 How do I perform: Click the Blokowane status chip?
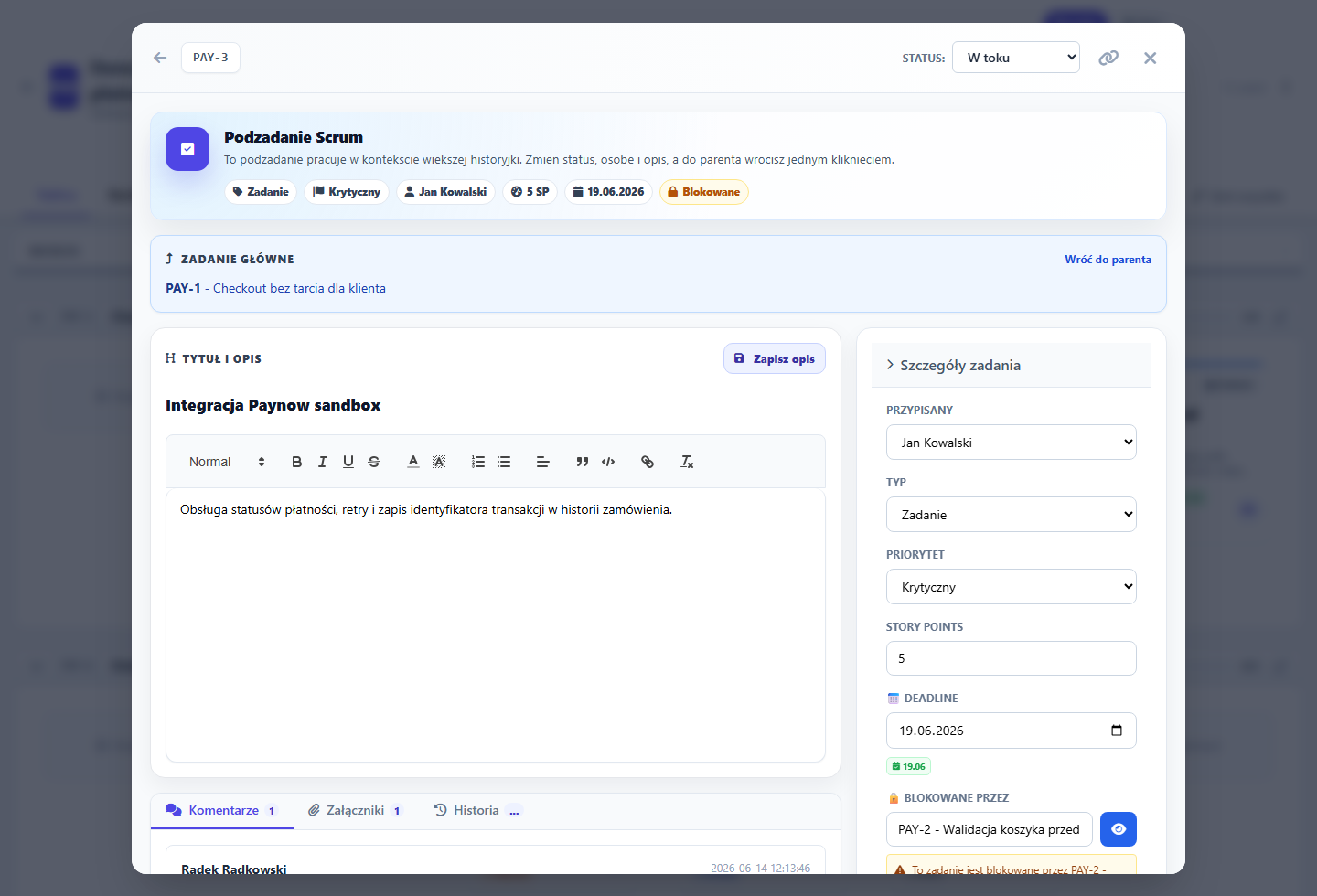point(703,192)
